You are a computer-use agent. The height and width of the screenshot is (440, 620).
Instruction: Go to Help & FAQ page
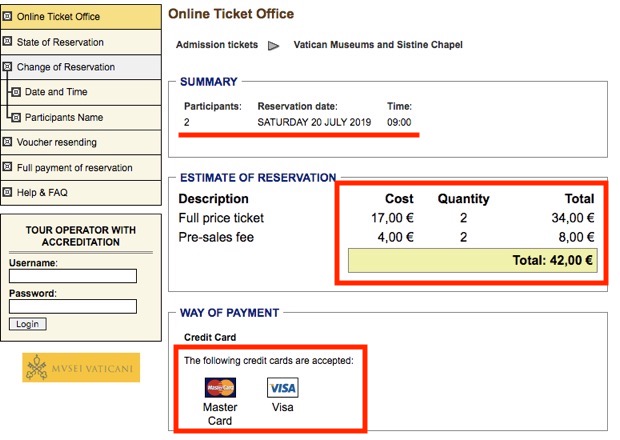pos(42,192)
